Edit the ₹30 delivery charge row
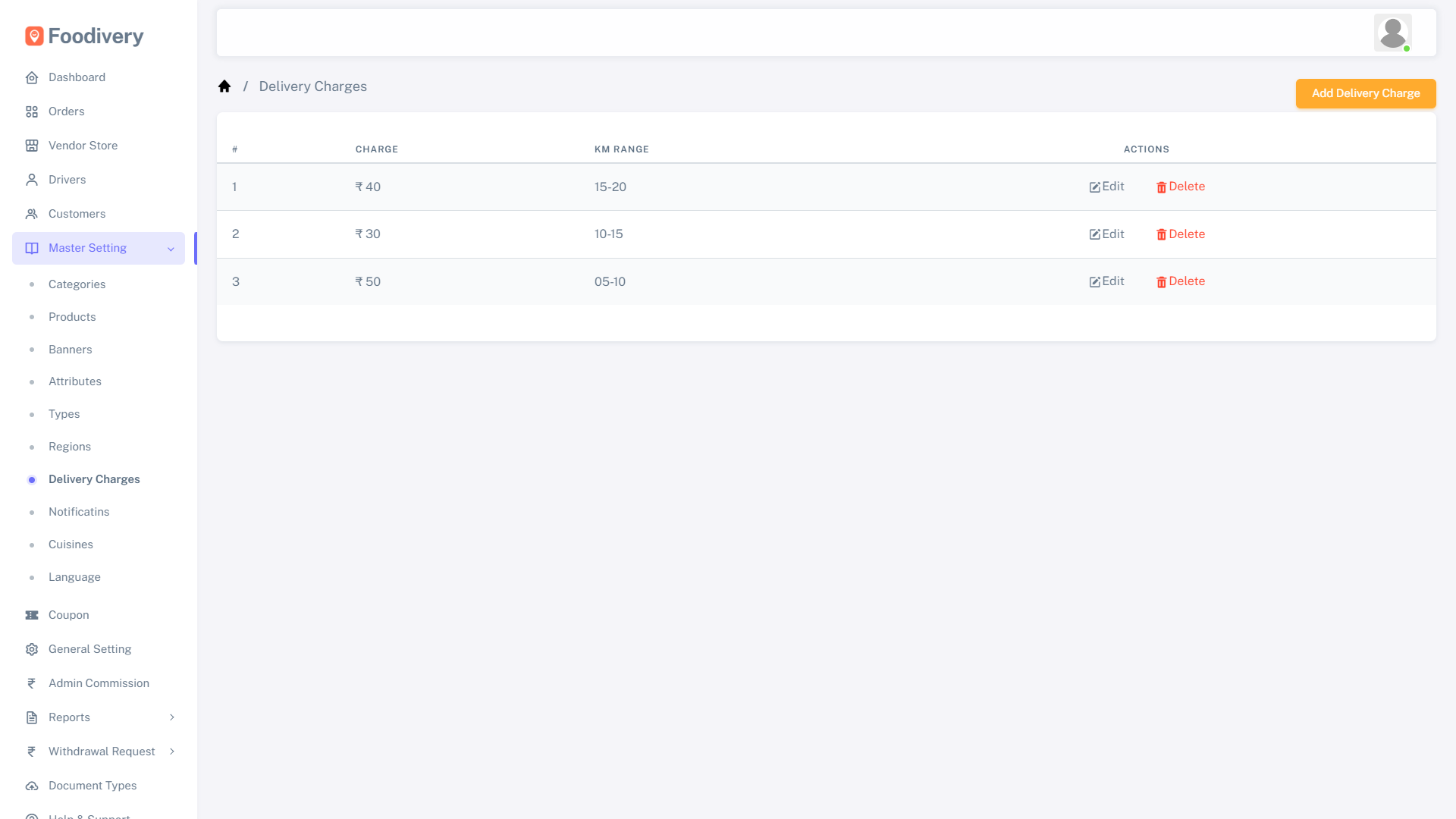The width and height of the screenshot is (1456, 819). 1106,234
